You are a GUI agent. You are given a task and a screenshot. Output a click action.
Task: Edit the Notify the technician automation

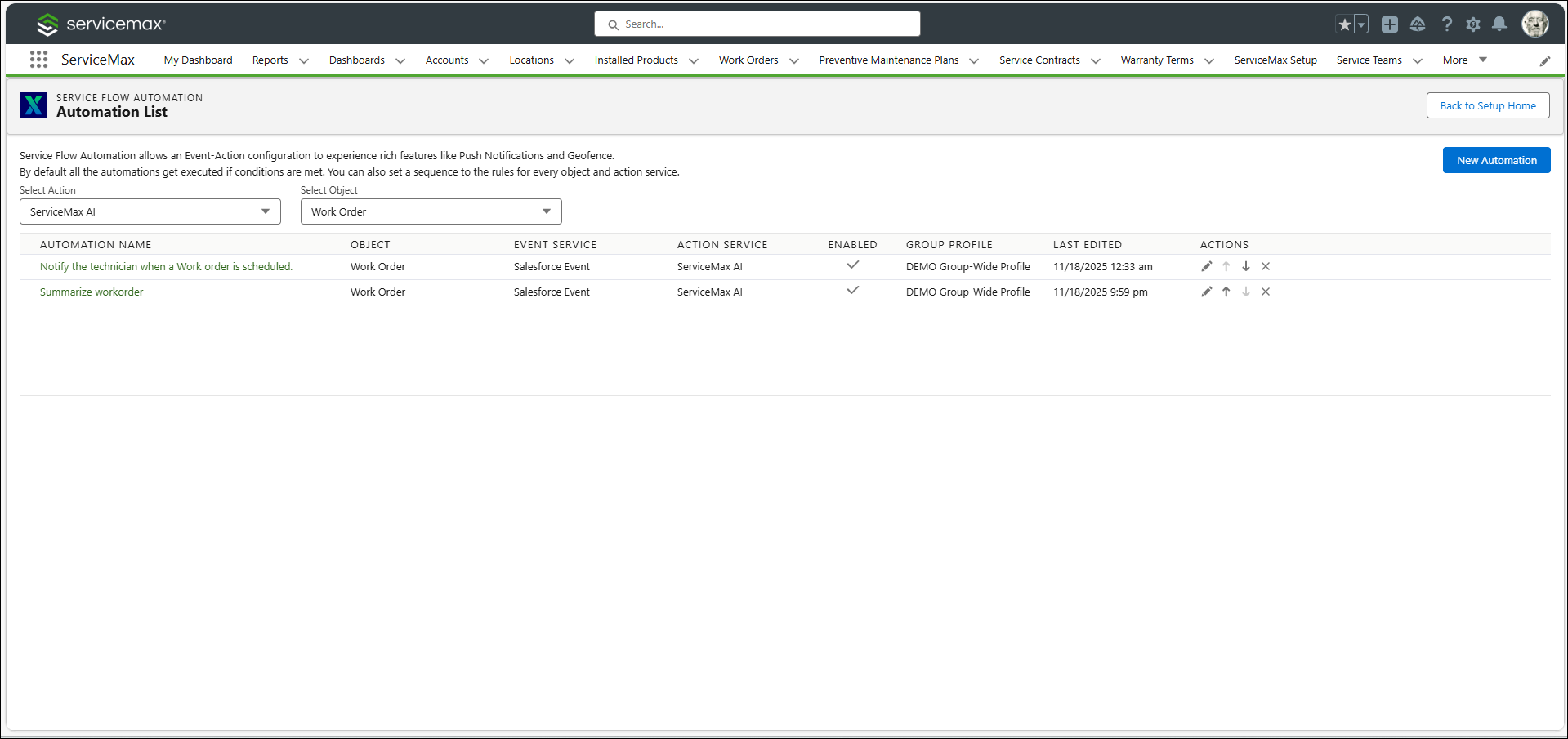[1207, 266]
